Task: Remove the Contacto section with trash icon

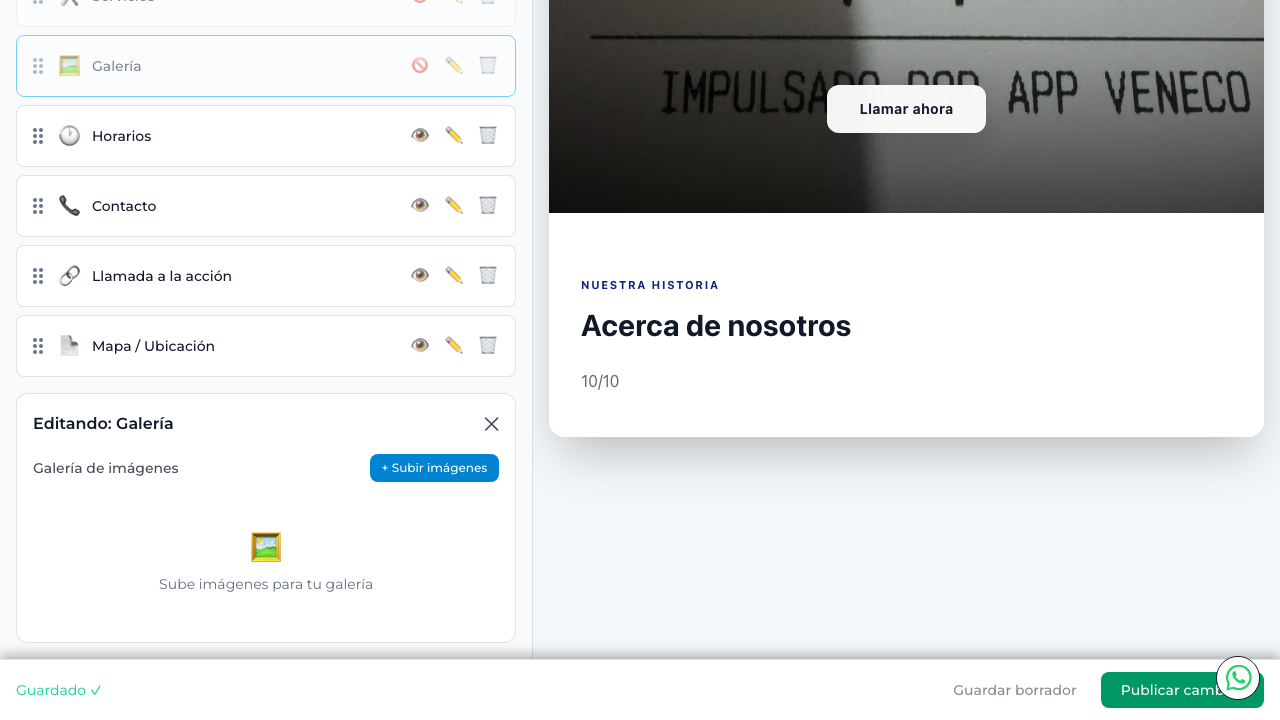Action: pyautogui.click(x=488, y=205)
